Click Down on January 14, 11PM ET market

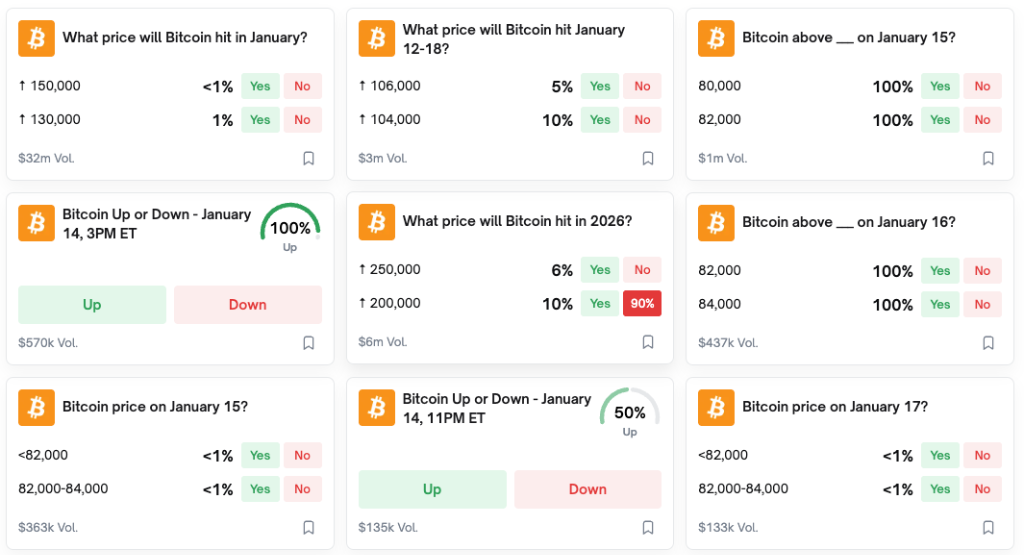click(587, 489)
